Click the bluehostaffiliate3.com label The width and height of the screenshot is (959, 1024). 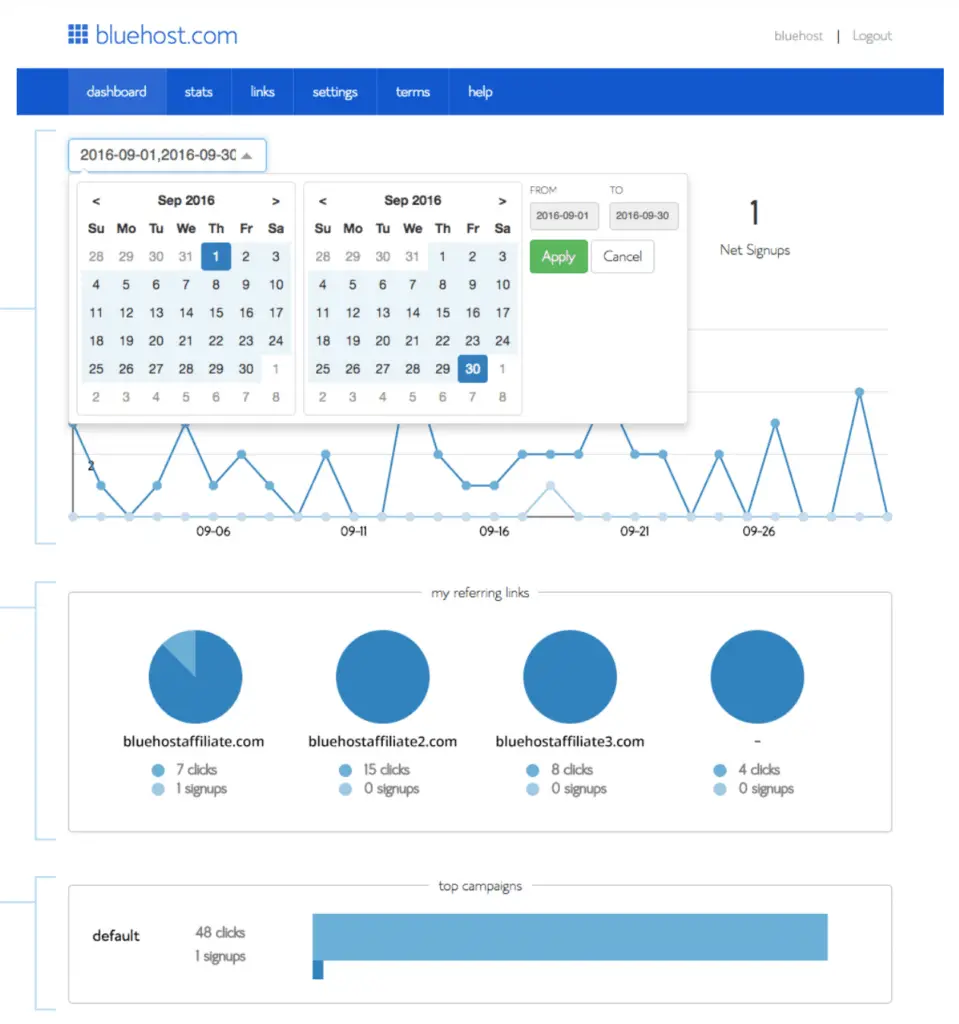pyautogui.click(x=570, y=741)
